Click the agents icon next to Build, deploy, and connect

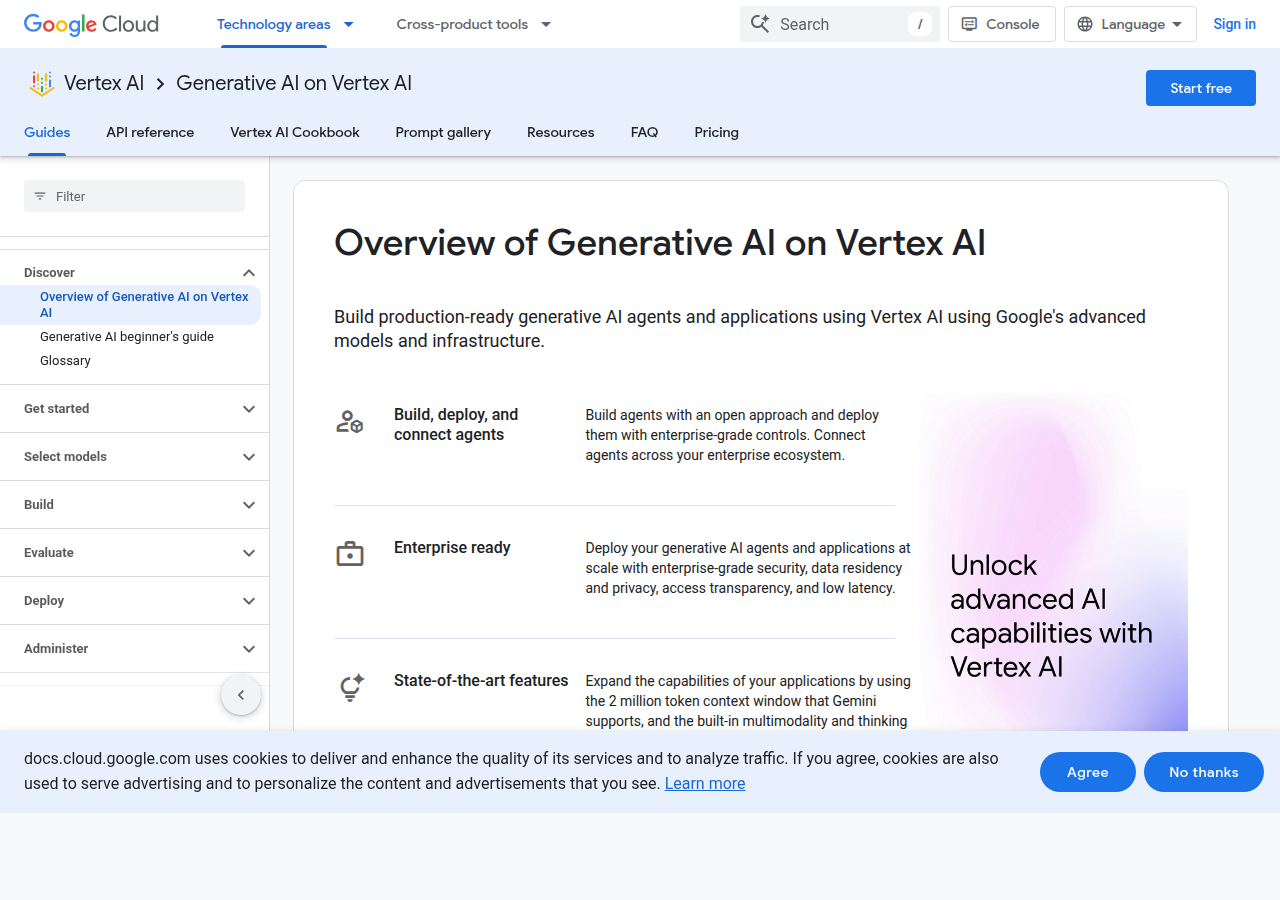349,421
